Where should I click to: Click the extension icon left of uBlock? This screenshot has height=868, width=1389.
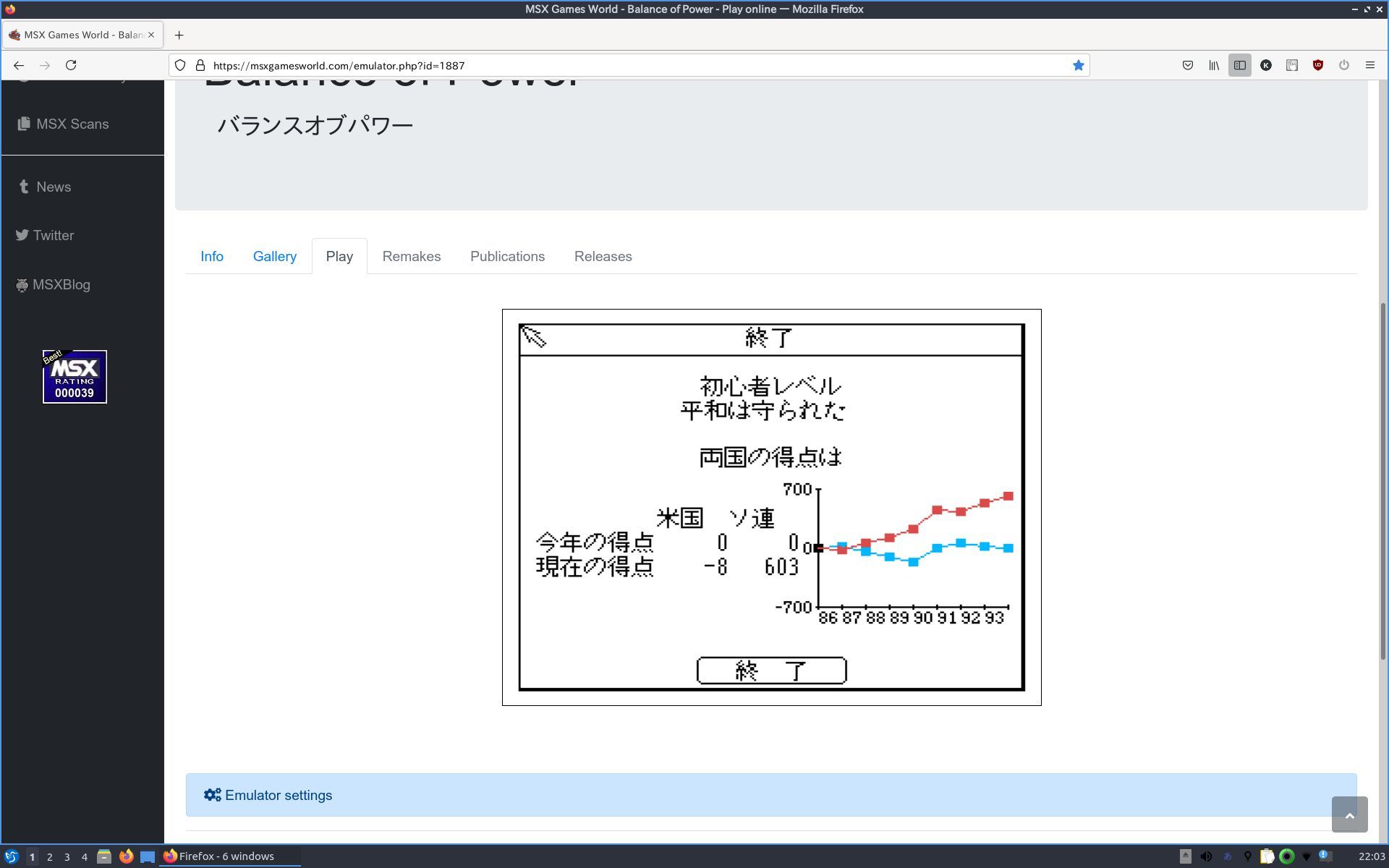[1292, 65]
